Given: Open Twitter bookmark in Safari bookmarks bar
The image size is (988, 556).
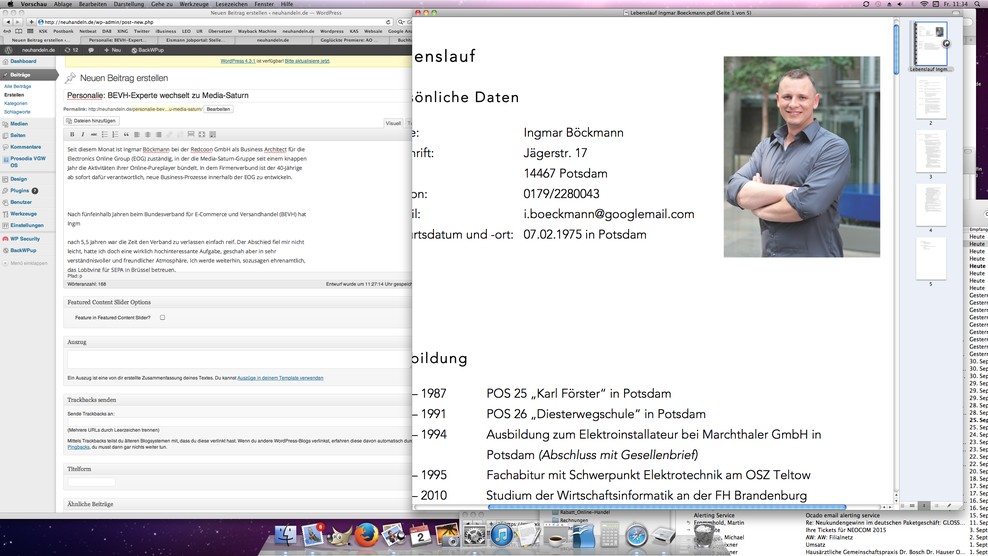Looking at the screenshot, I should [x=142, y=31].
